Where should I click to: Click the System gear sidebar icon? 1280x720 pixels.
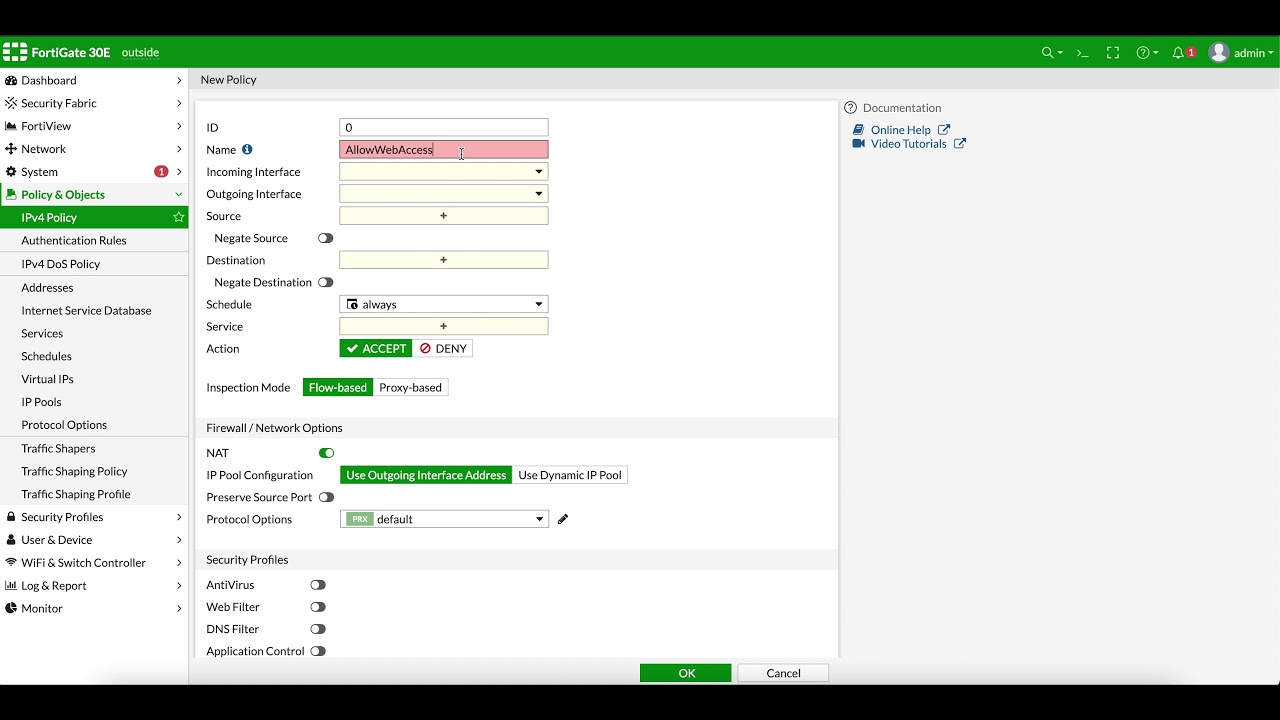pyautogui.click(x=11, y=172)
